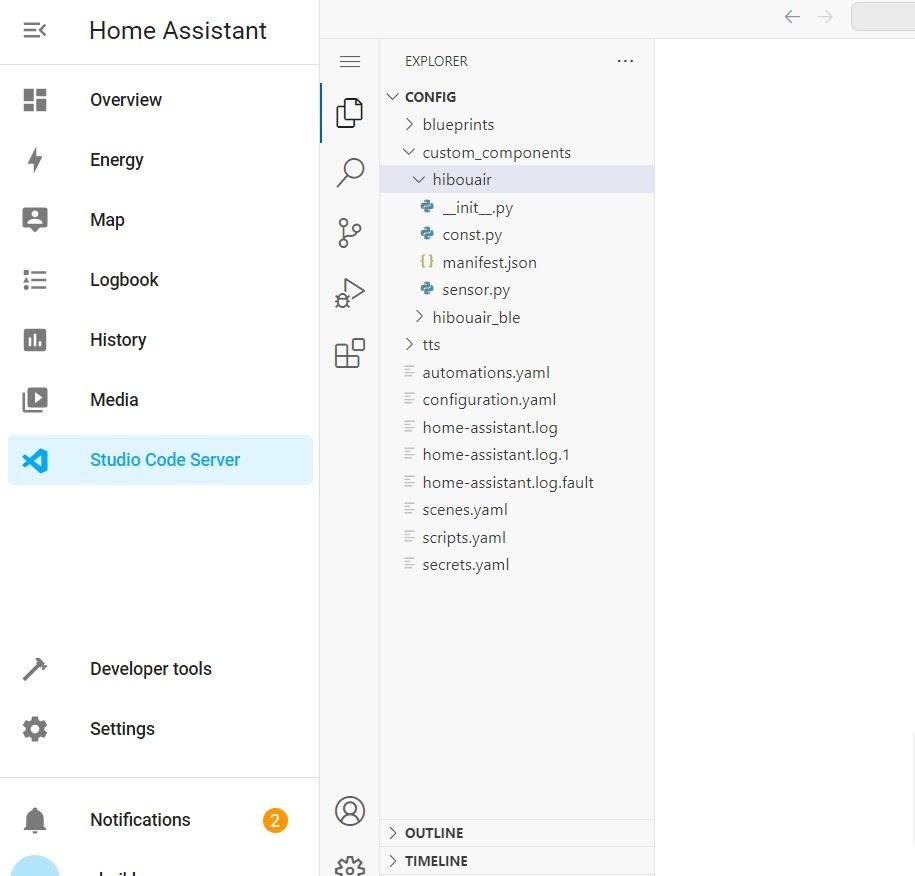The image size is (915, 876).
Task: Open Notifications panel
Action: (x=160, y=820)
